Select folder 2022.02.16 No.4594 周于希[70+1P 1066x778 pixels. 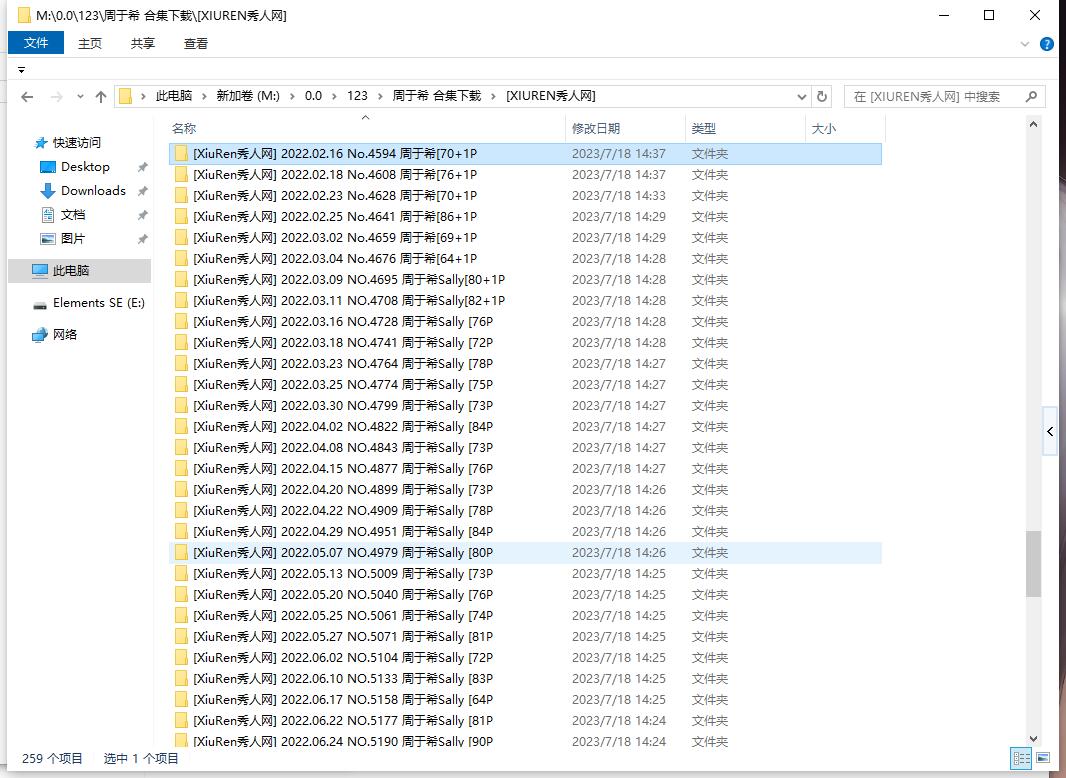[525, 154]
